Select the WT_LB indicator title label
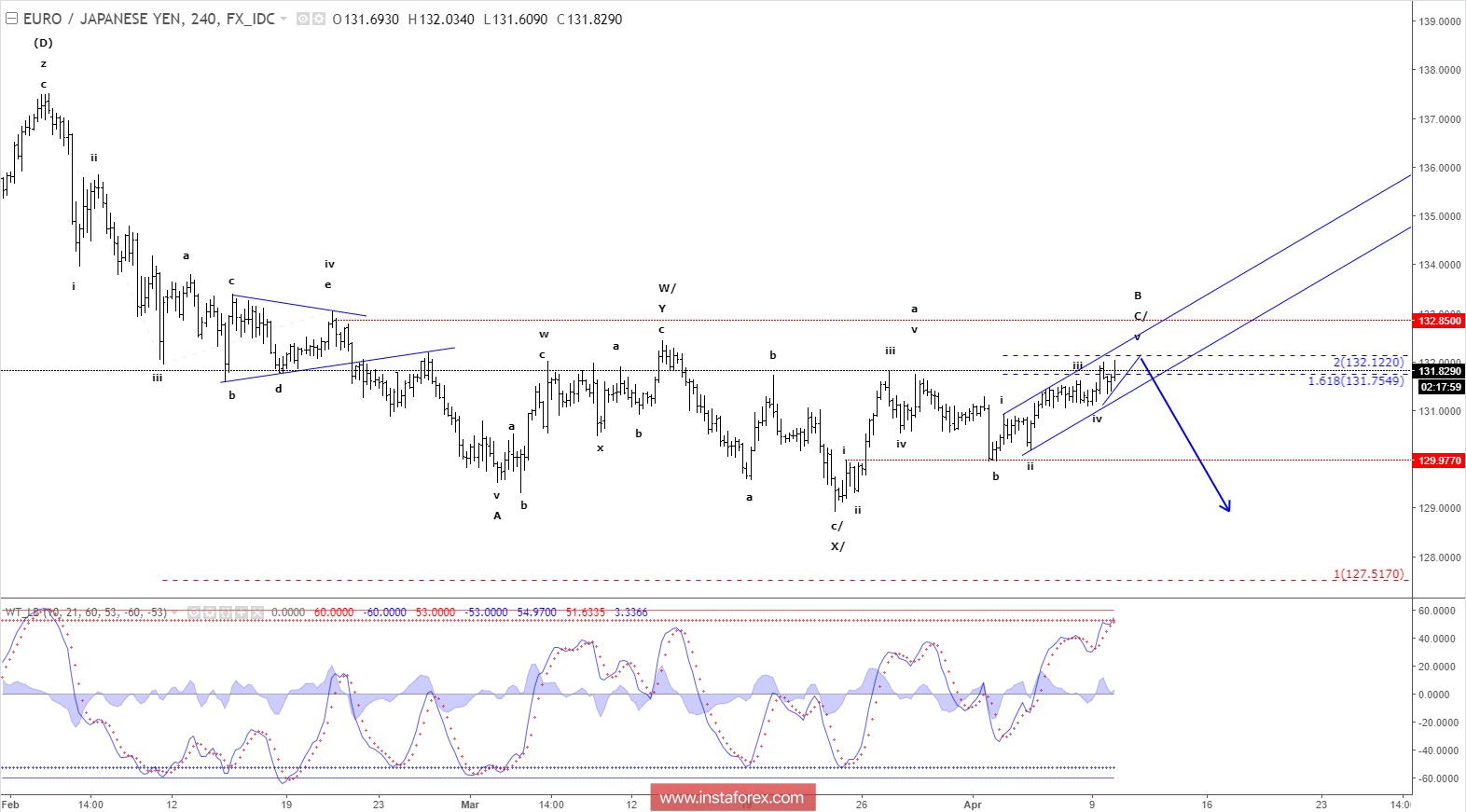The height and width of the screenshot is (812, 1466). (x=86, y=612)
